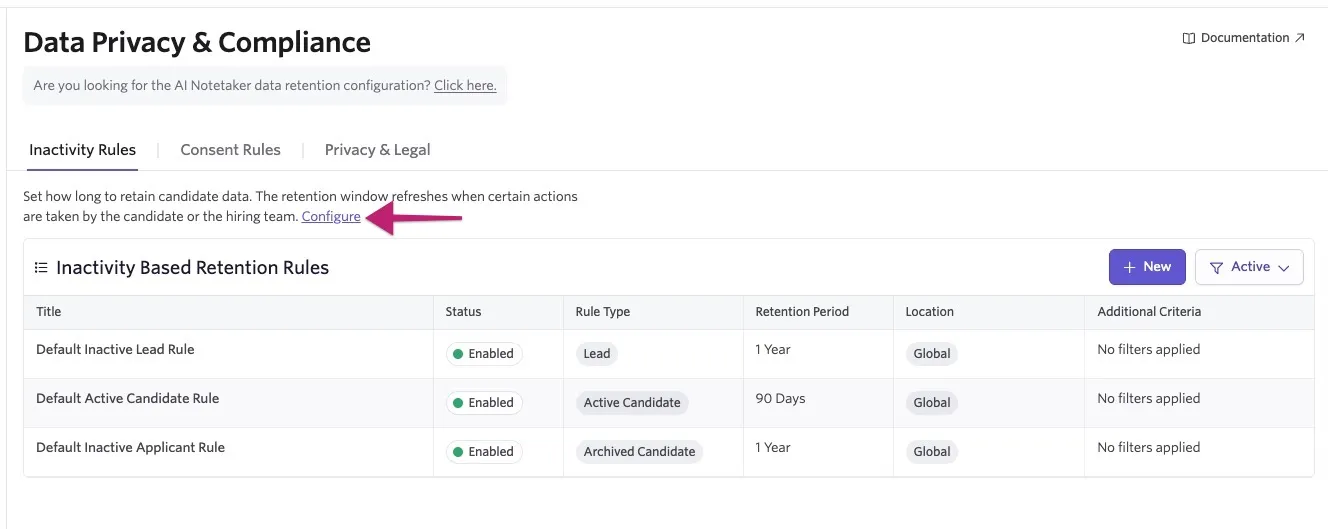Follow the 'Click here.' Notetaker link
The width and height of the screenshot is (1328, 529).
pos(465,85)
